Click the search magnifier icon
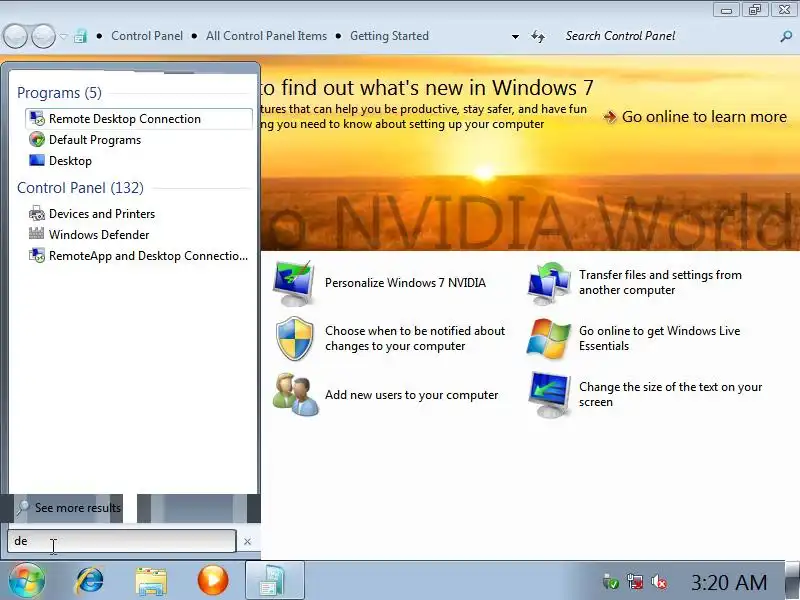 (786, 36)
